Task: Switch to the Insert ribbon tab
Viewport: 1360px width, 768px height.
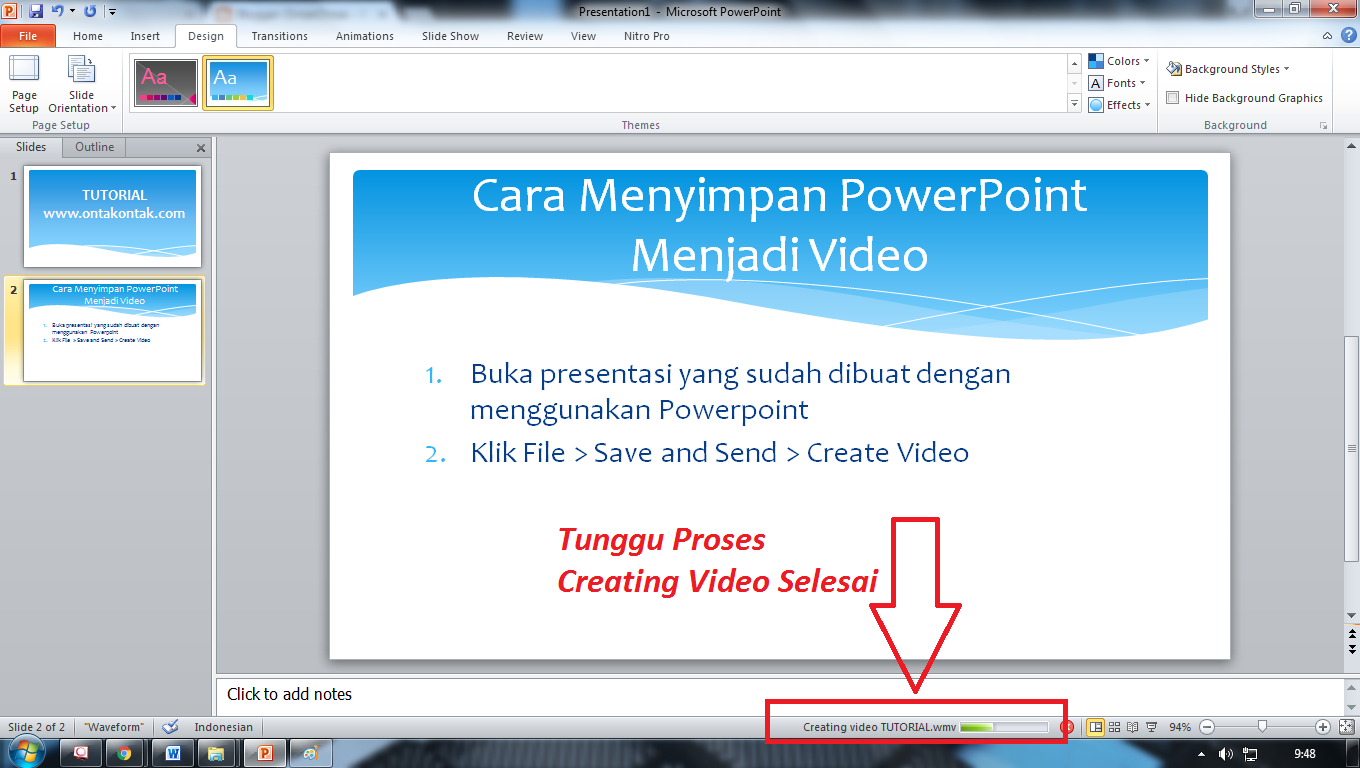Action: click(145, 36)
